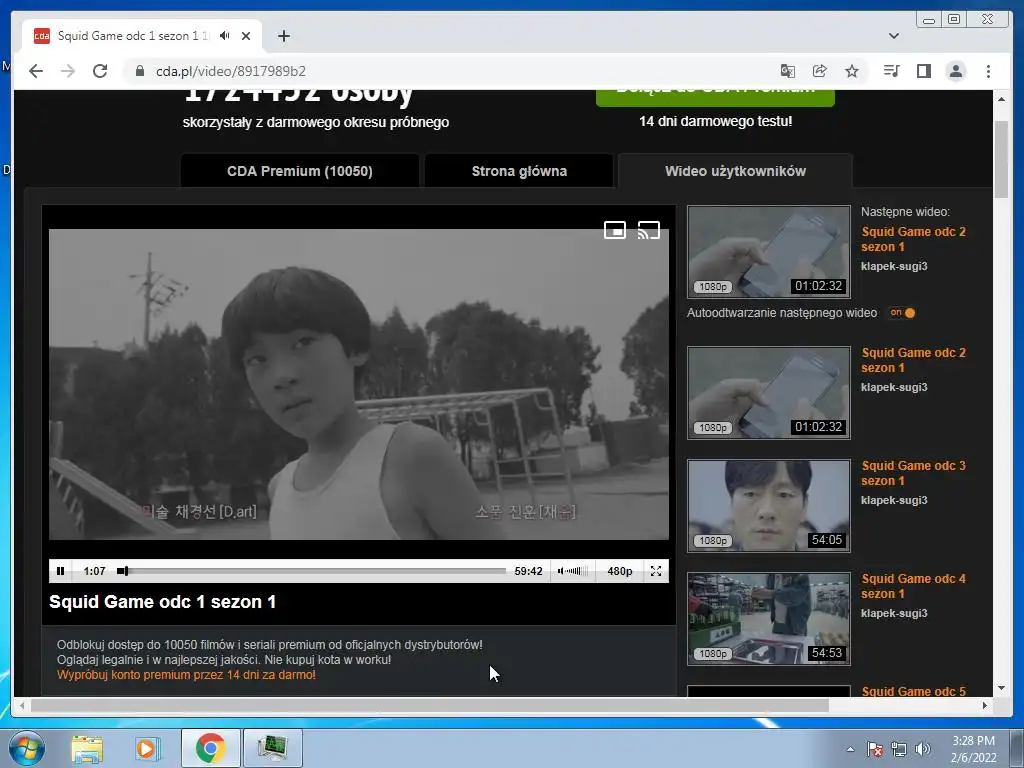Click Wypróbuj konto premium 14 dni link

(x=186, y=675)
